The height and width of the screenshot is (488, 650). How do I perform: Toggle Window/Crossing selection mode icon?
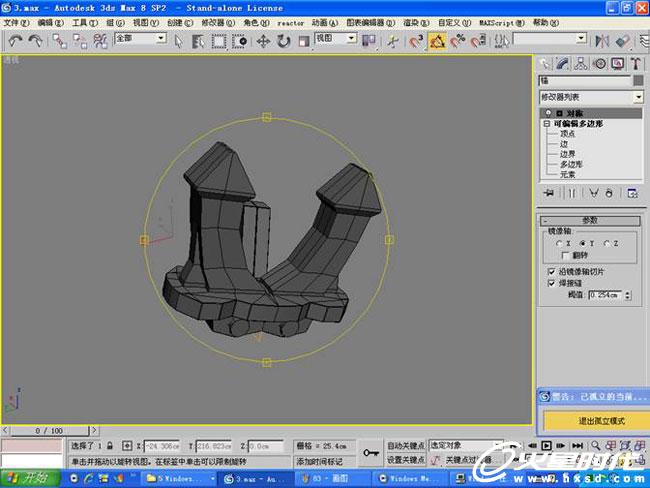click(x=239, y=41)
